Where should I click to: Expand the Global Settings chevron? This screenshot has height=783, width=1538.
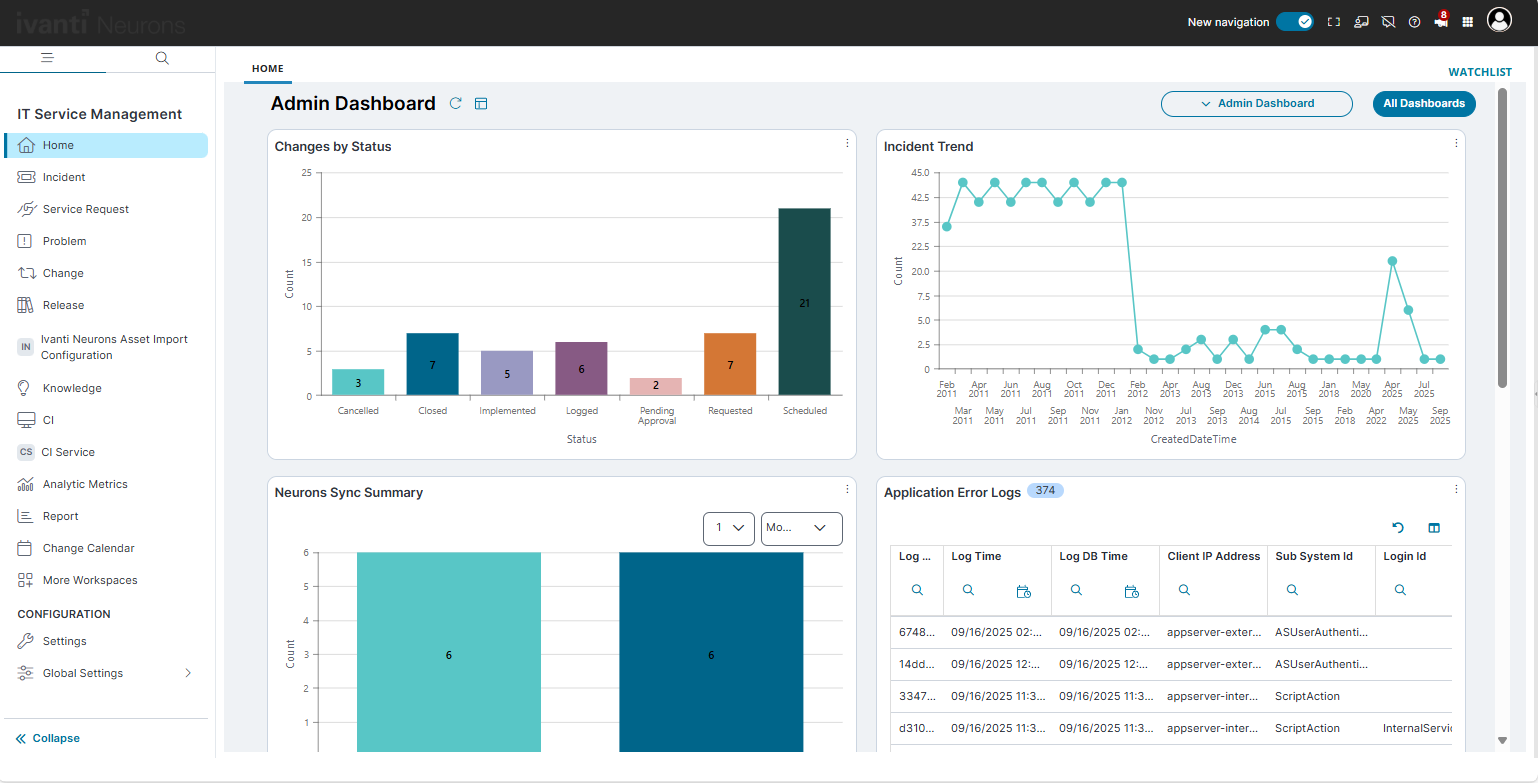(x=188, y=673)
